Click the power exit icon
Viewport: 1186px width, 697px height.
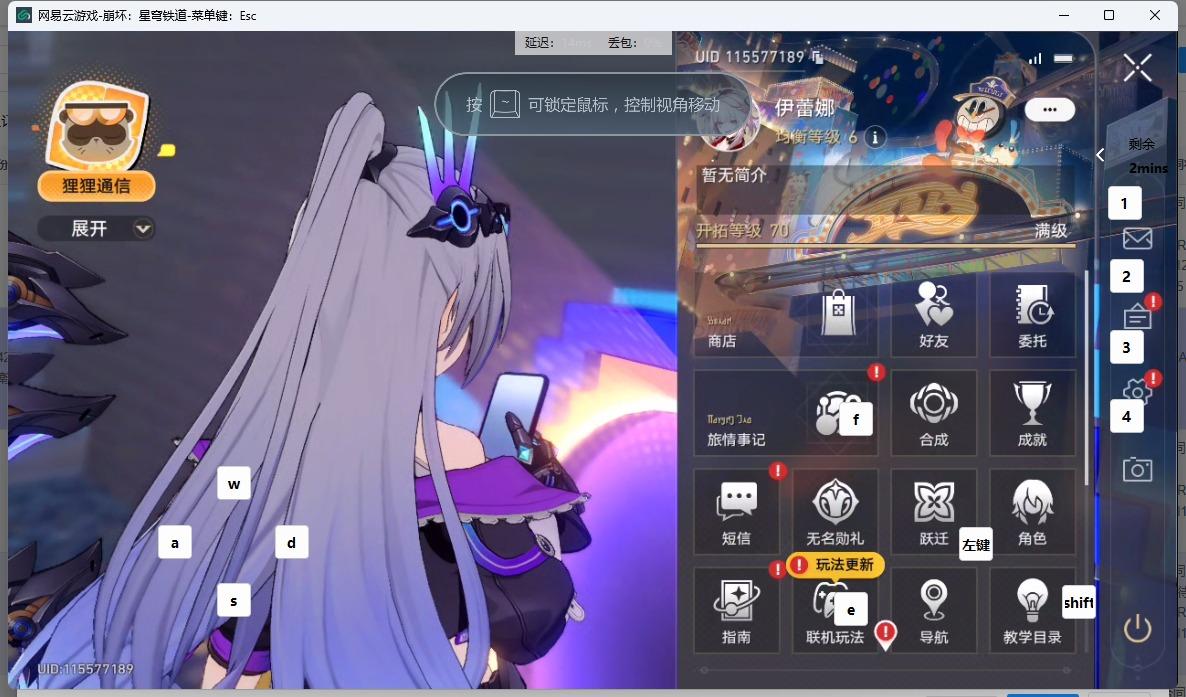[x=1137, y=628]
